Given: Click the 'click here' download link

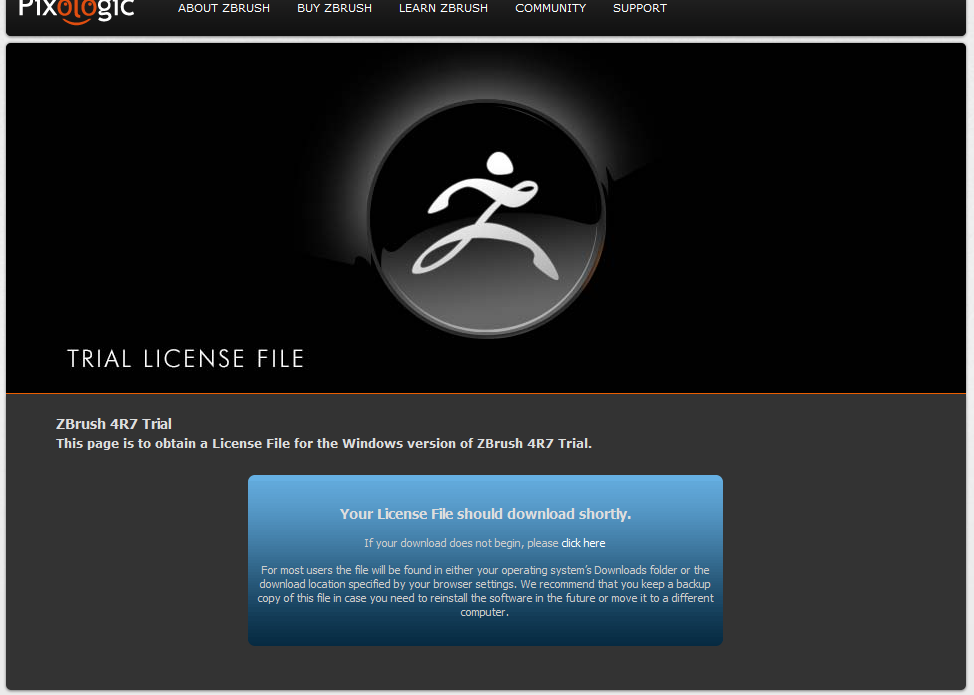Looking at the screenshot, I should 583,543.
